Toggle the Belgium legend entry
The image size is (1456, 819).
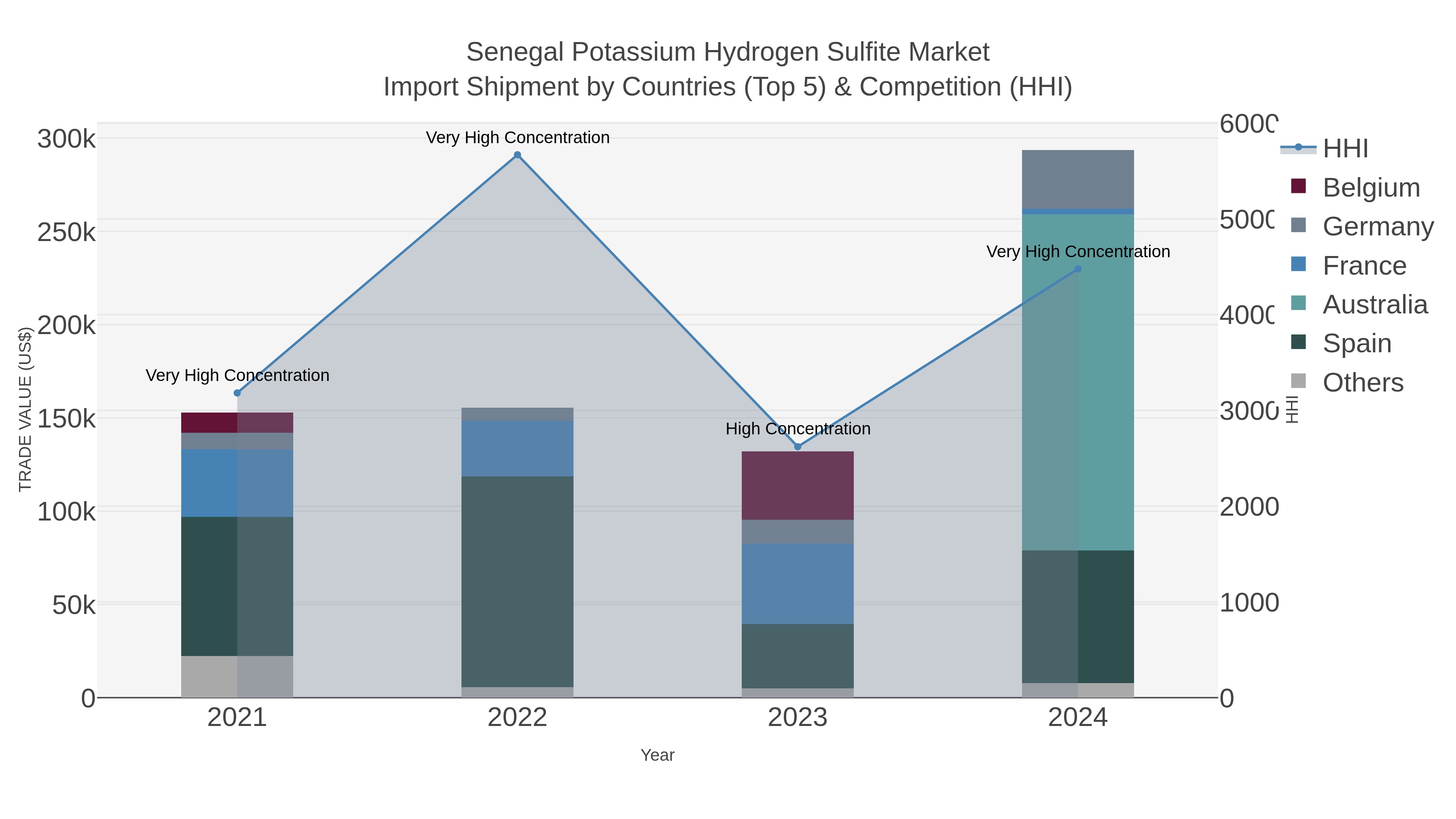[x=1355, y=187]
